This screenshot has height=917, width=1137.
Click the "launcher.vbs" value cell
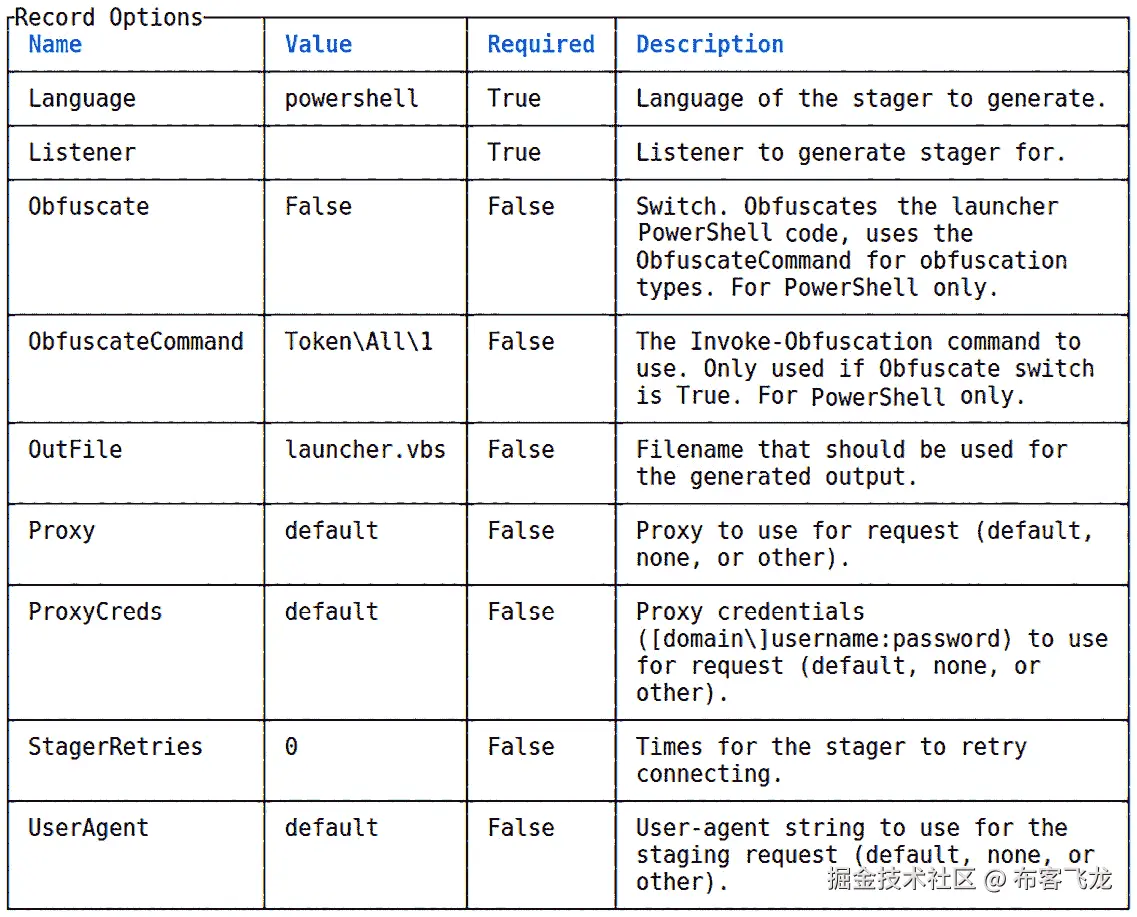click(x=365, y=450)
